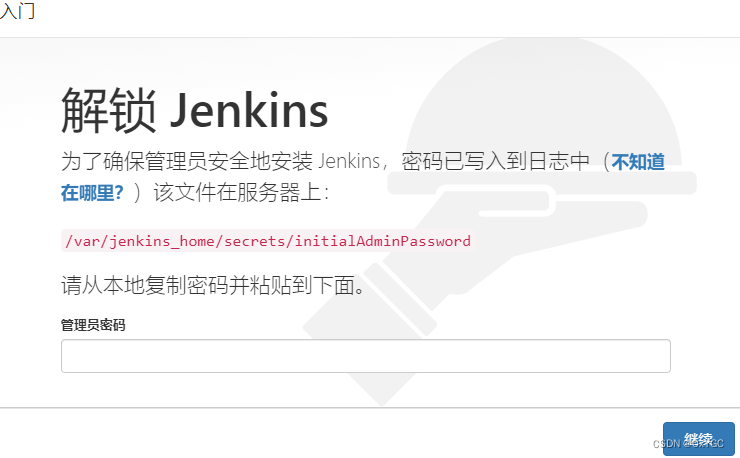The width and height of the screenshot is (740, 458).
Task: Click the CSDN watermark text
Action: click(688, 444)
